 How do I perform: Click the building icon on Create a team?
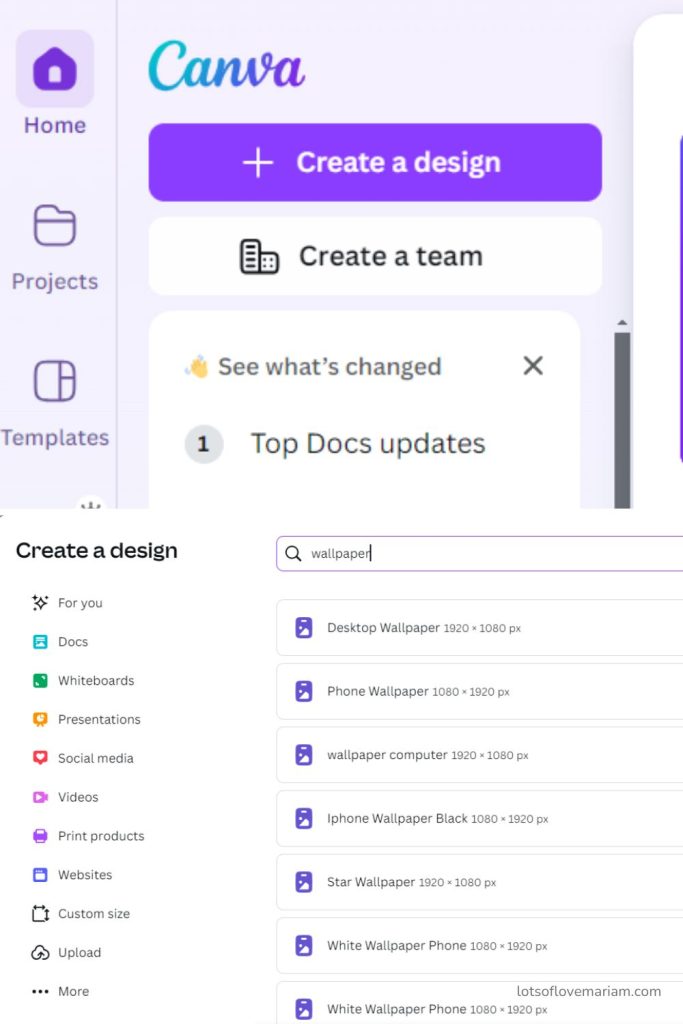tap(259, 256)
